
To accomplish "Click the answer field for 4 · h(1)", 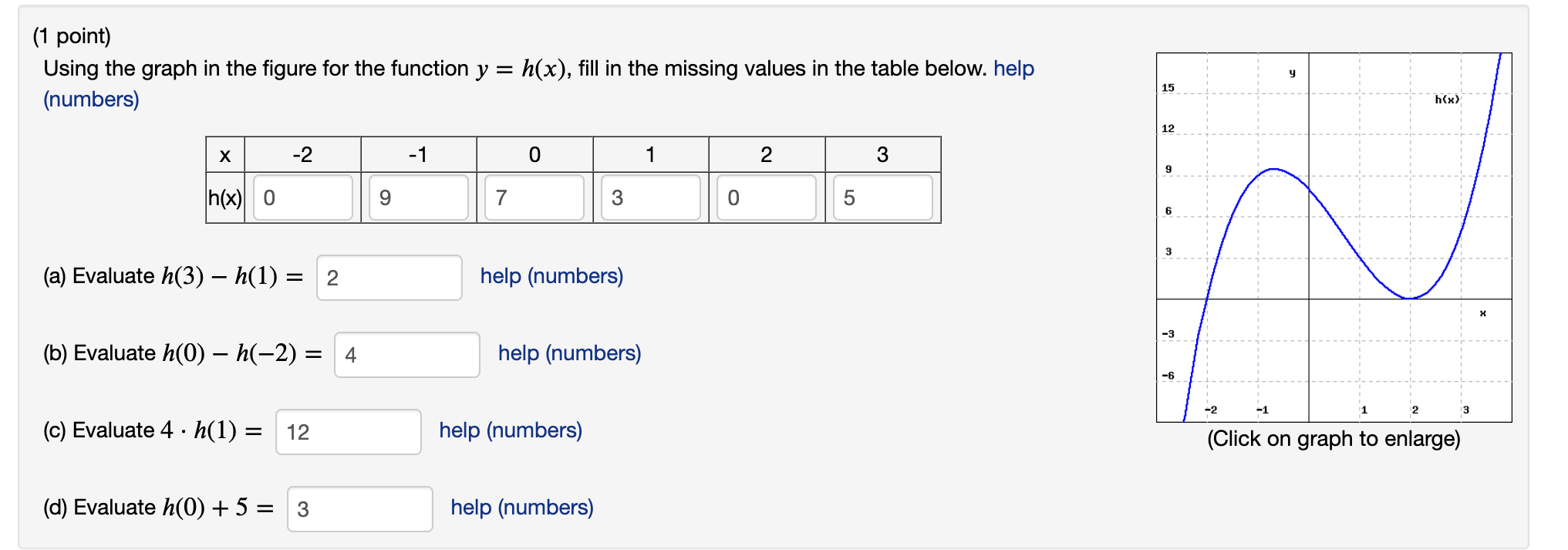I will click(x=349, y=432).
